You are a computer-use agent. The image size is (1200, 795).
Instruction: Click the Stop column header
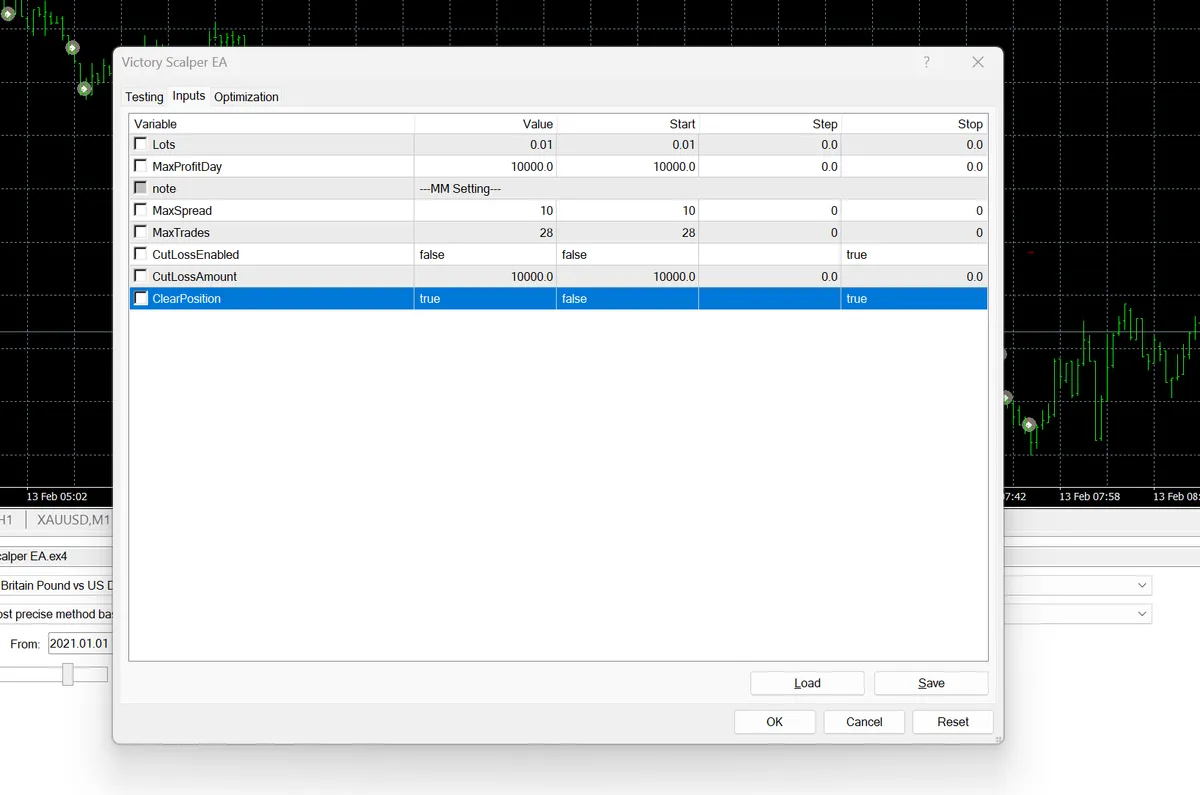click(x=914, y=124)
